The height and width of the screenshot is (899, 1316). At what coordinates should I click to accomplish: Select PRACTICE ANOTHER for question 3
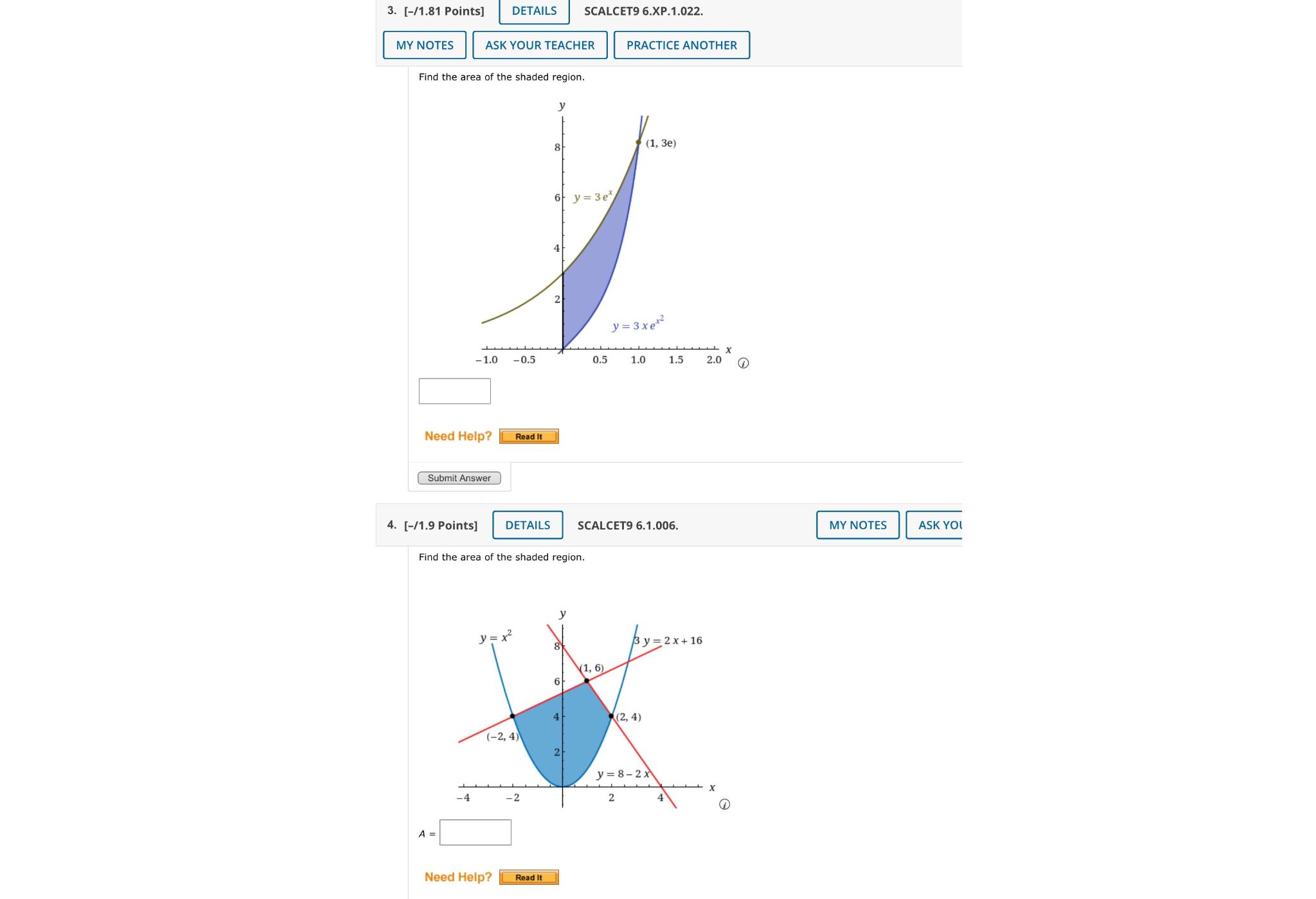coord(681,45)
